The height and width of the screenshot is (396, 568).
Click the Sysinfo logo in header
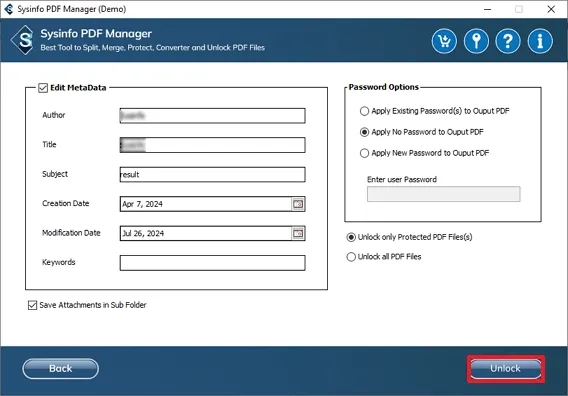coord(23,40)
